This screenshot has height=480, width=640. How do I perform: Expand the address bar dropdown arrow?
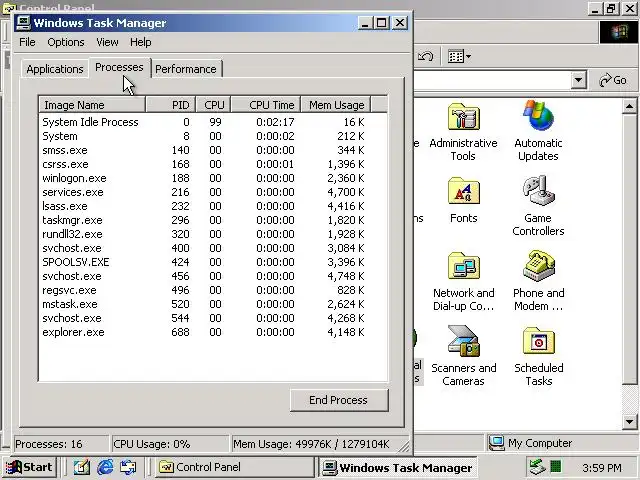[x=578, y=80]
